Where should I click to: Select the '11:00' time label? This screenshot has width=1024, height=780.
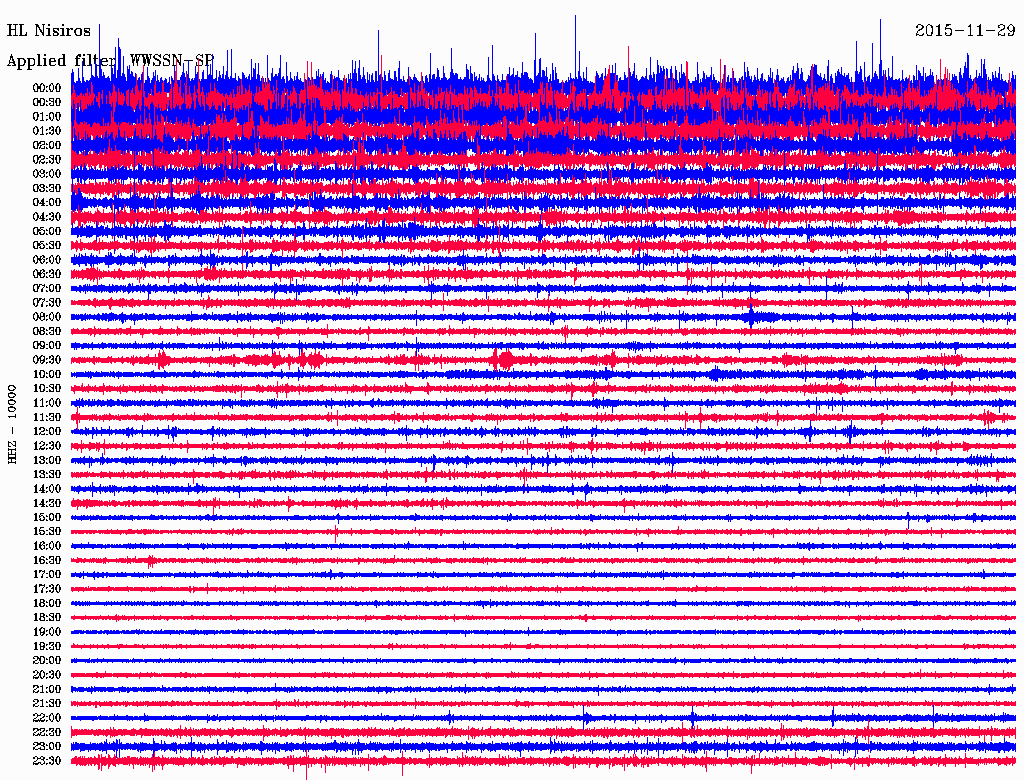coord(47,403)
